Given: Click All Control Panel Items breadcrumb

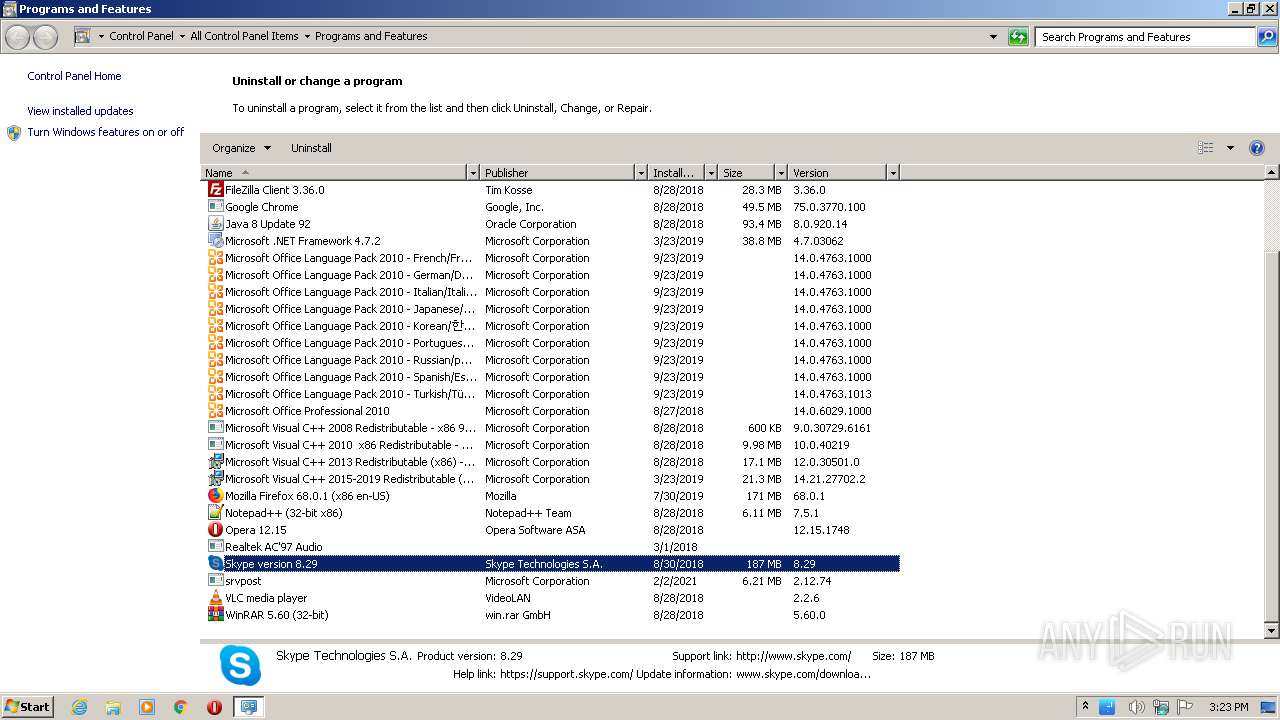Looking at the screenshot, I should pyautogui.click(x=244, y=36).
